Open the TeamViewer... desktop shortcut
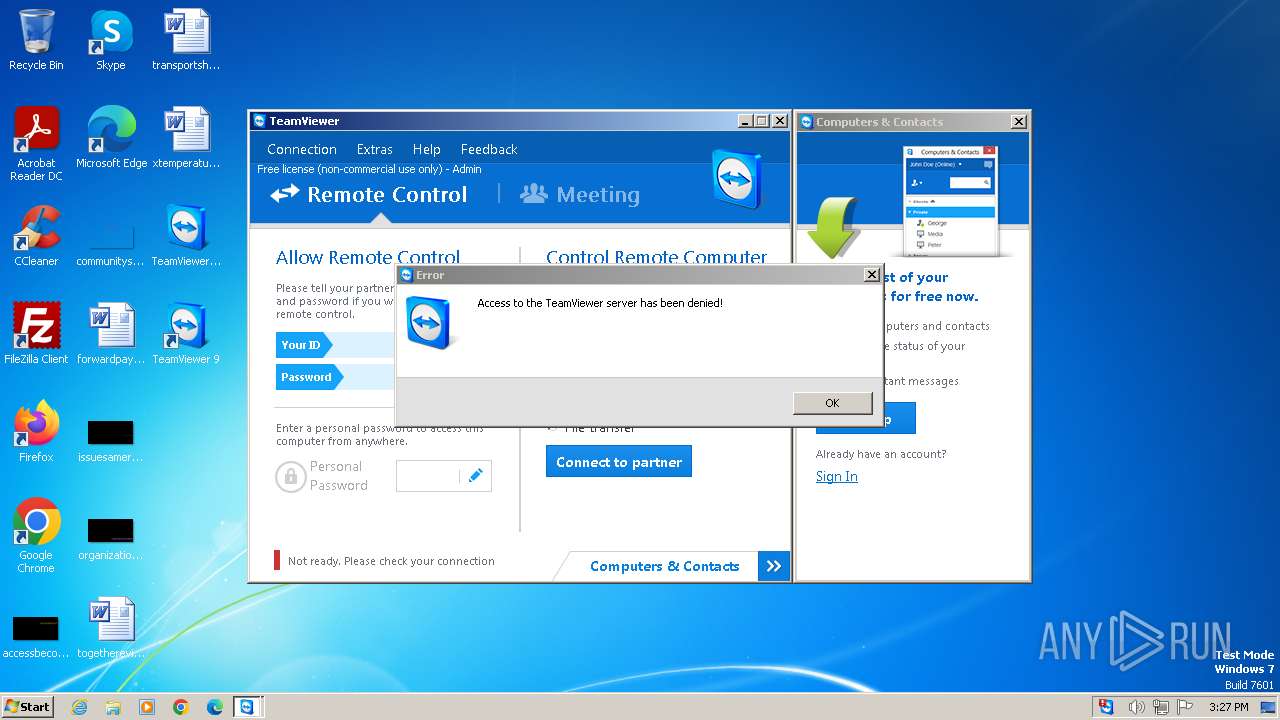The width and height of the screenshot is (1280, 720). tap(186, 237)
